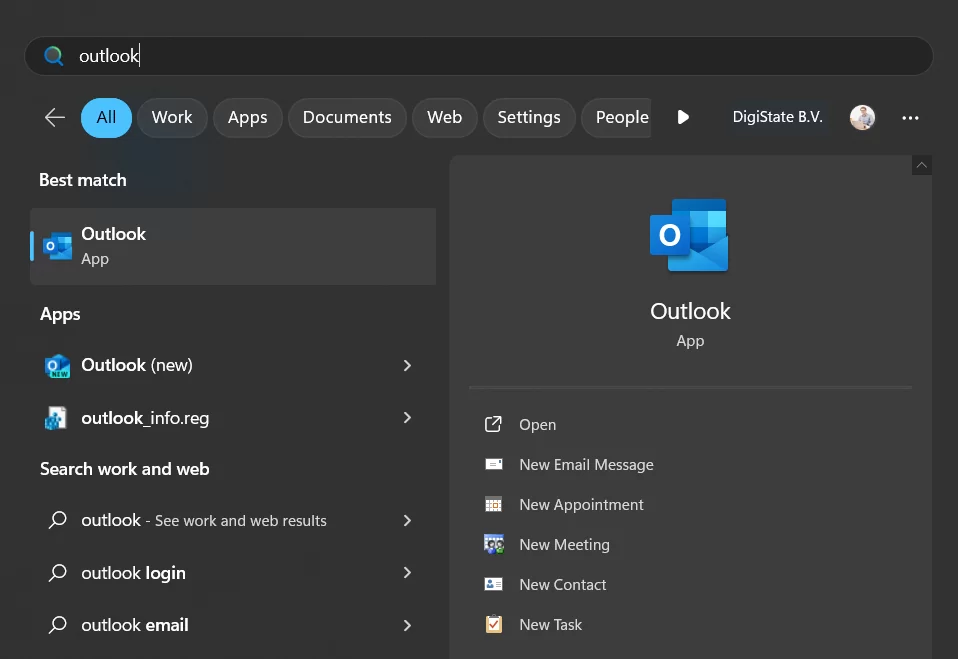Image resolution: width=958 pixels, height=659 pixels.
Task: Expand 'See work and web results' chevron
Action: pyautogui.click(x=407, y=520)
